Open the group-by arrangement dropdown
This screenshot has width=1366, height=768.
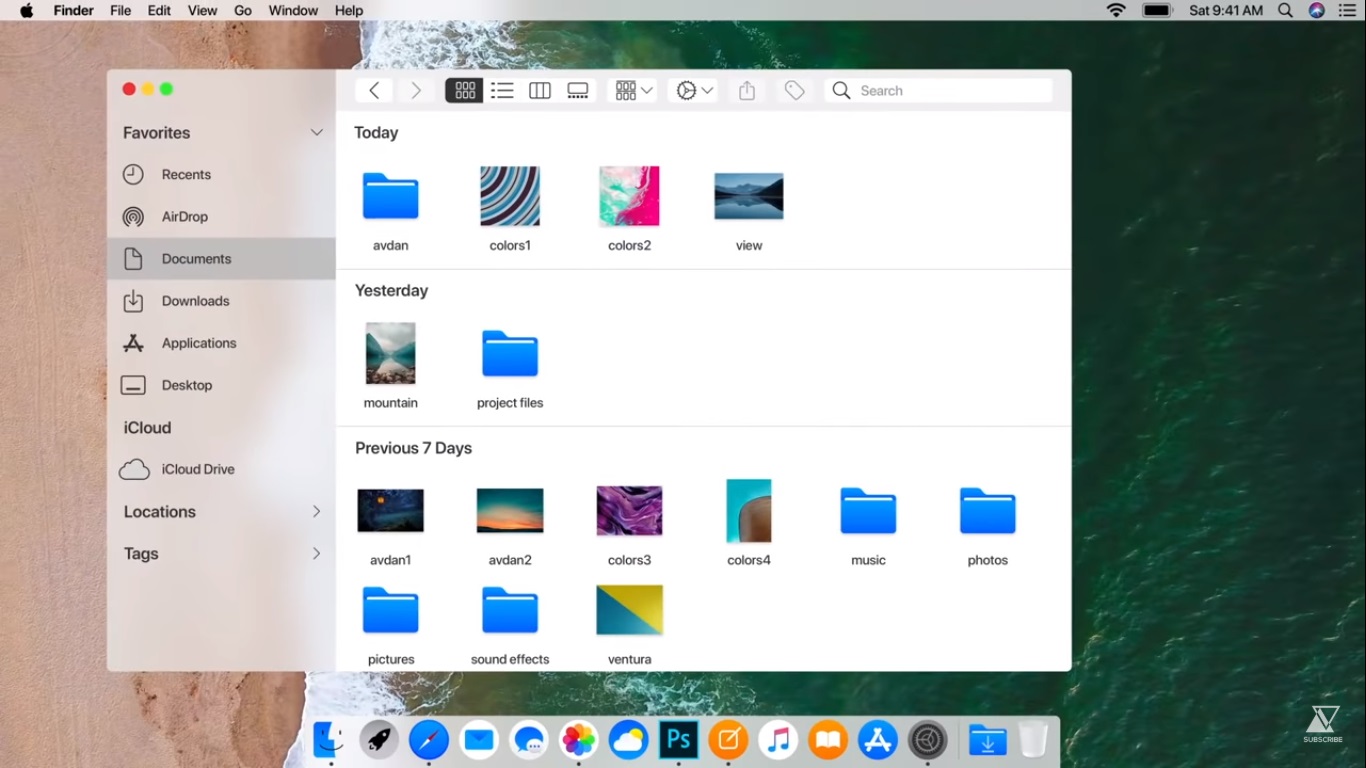[x=633, y=91]
